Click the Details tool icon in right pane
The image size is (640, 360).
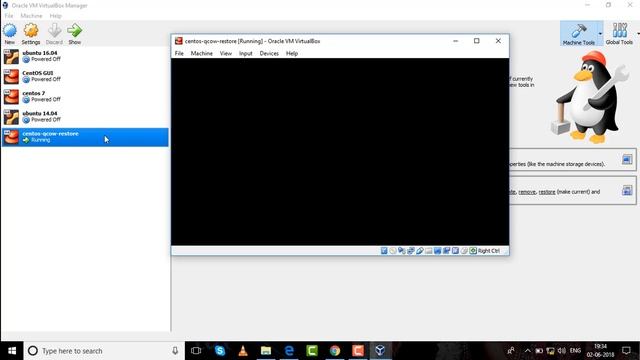tap(627, 159)
